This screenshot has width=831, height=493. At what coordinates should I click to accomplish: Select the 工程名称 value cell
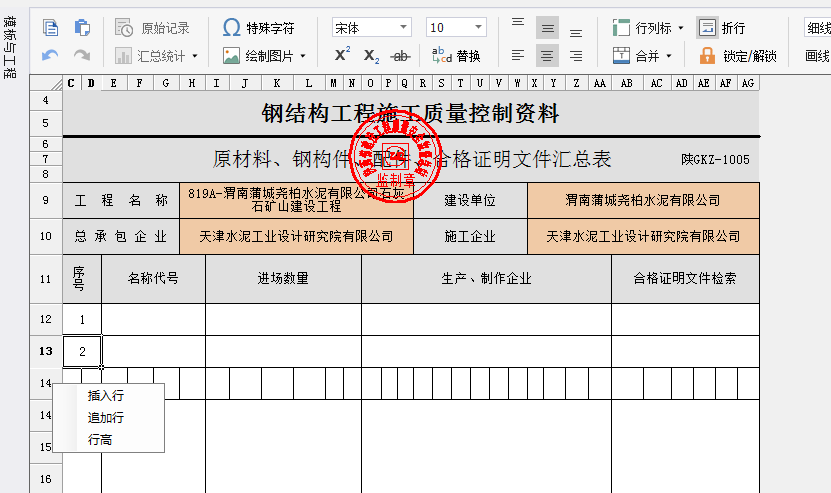coord(296,200)
